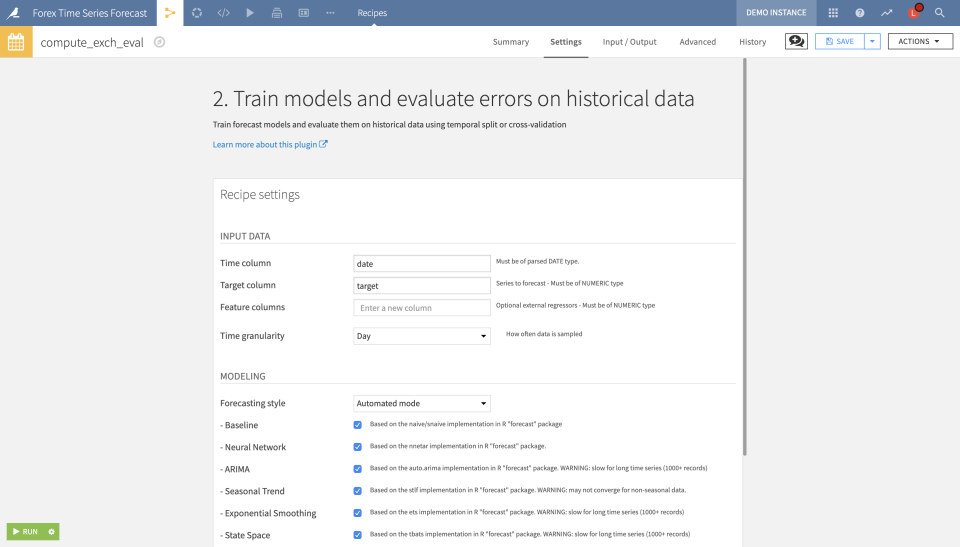Click the yellow calendar recipe icon
Screen dimensions: 960x547
click(16, 42)
